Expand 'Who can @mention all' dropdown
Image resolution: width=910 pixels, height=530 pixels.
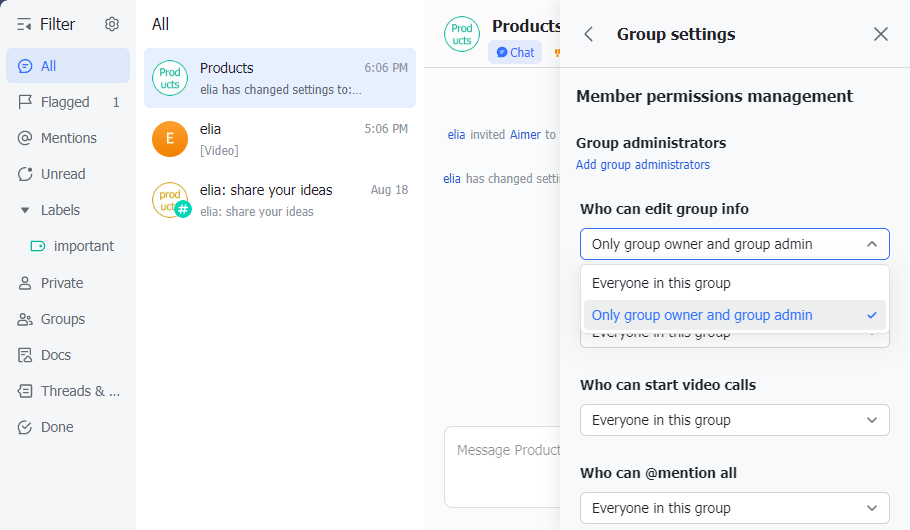coord(734,508)
